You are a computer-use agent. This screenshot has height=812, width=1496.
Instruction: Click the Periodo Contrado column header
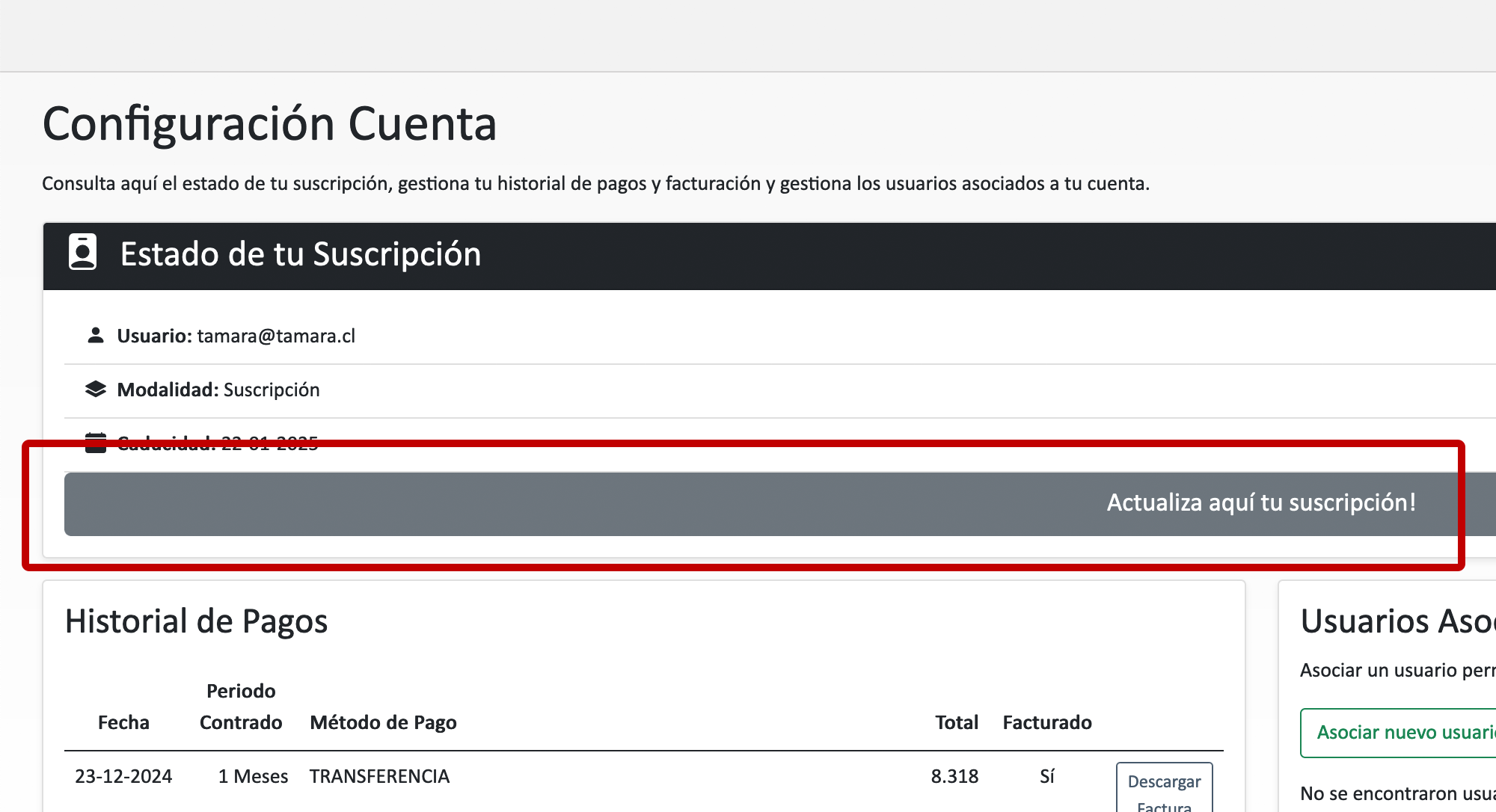[241, 707]
